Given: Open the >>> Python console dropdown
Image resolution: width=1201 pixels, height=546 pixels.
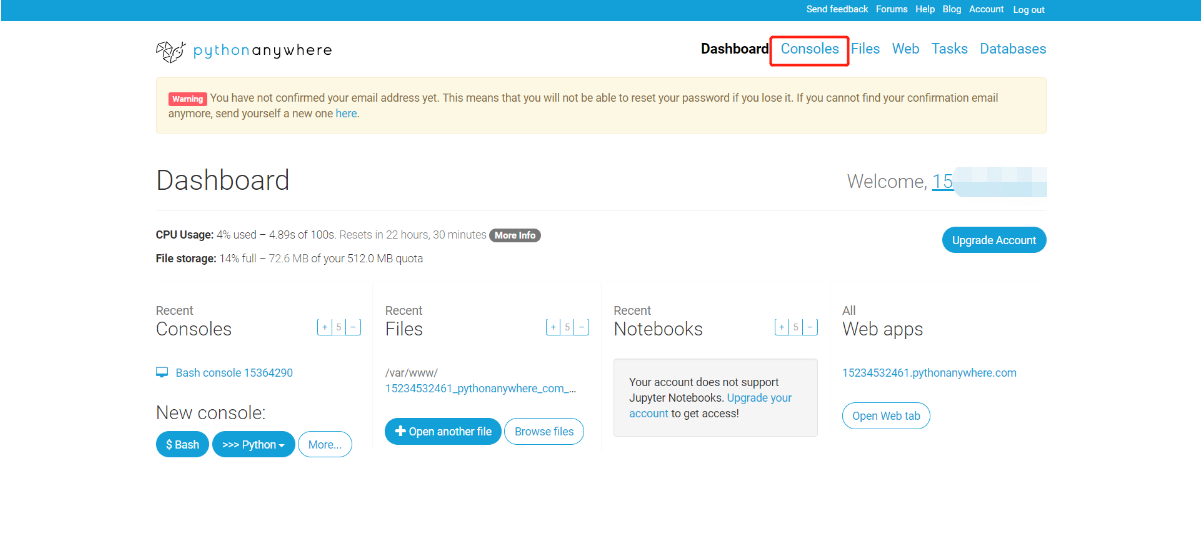Looking at the screenshot, I should coord(253,444).
